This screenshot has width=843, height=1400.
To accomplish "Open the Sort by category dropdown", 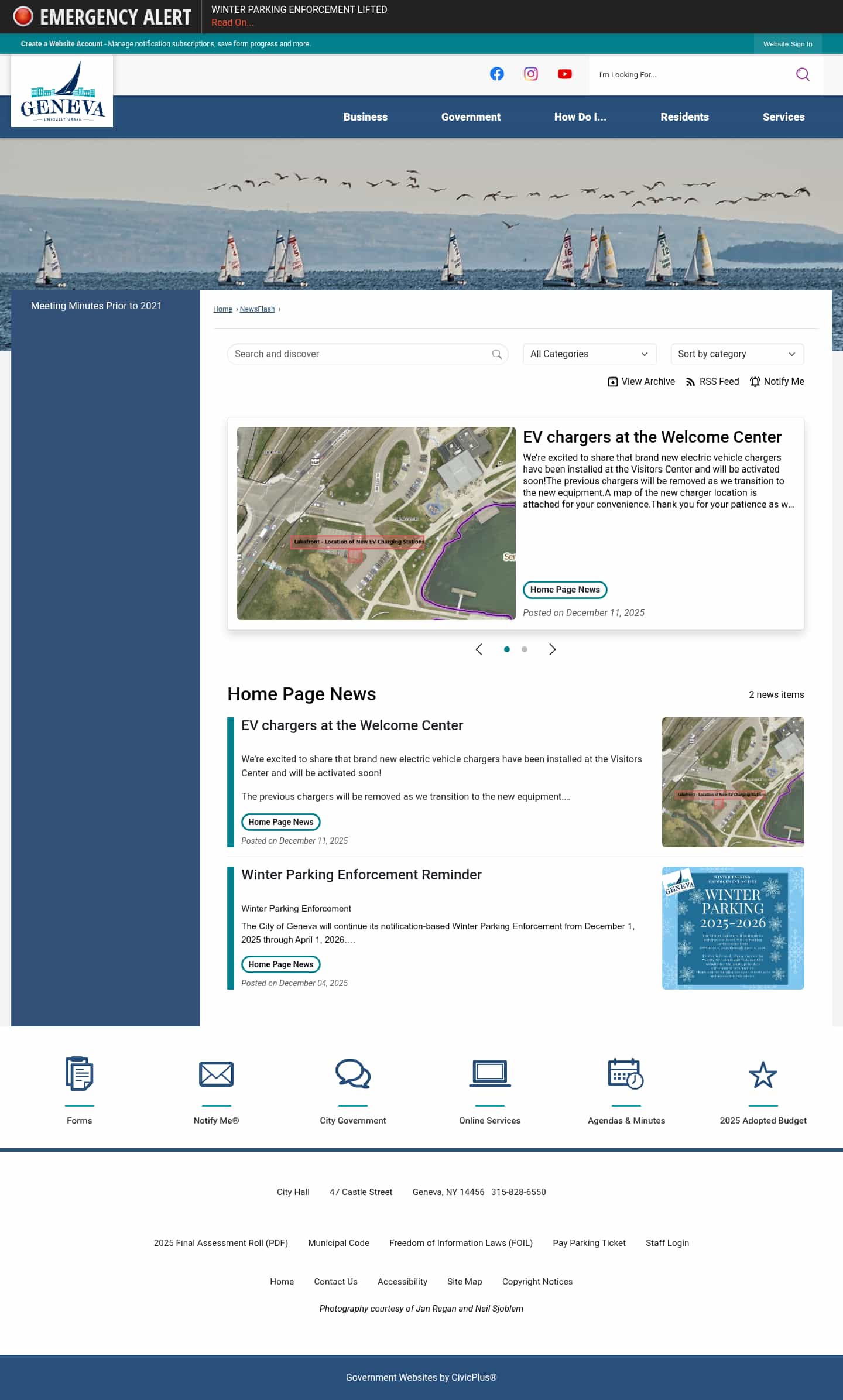I will pyautogui.click(x=737, y=354).
